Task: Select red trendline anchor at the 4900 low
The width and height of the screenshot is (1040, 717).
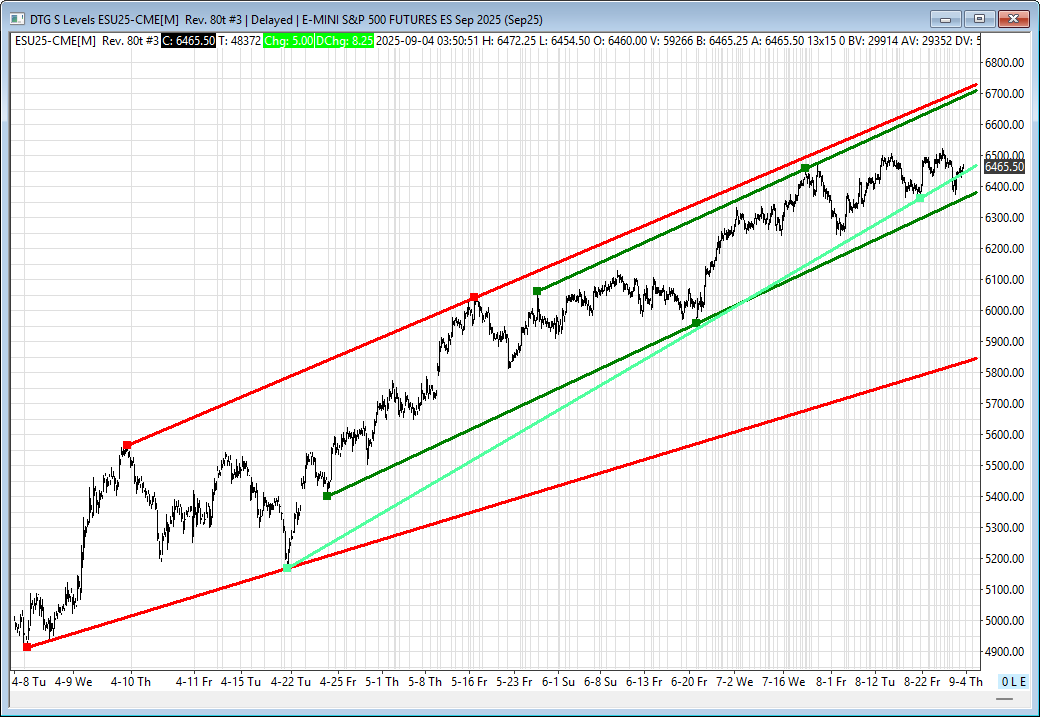Action: coord(27,647)
